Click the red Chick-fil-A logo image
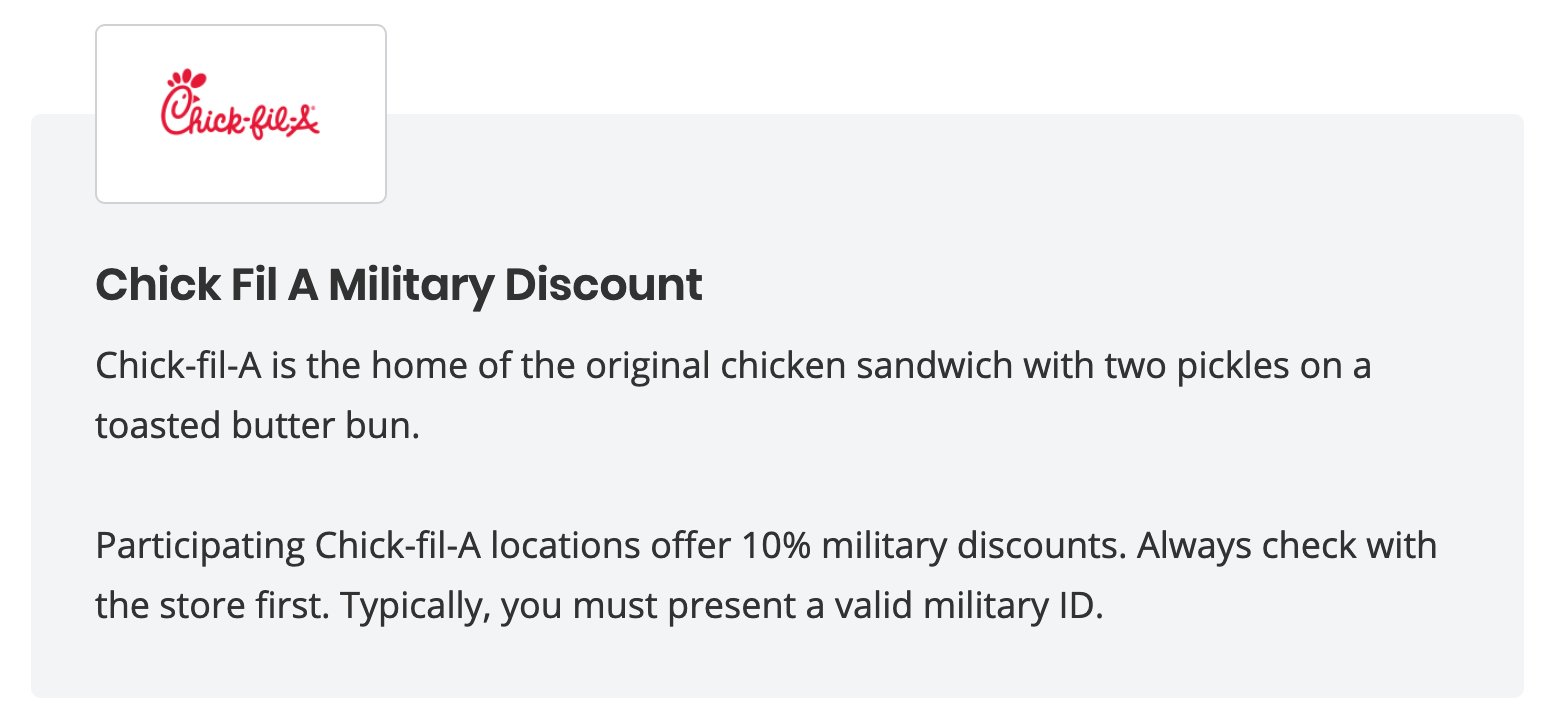The image size is (1552, 722). pos(241,106)
